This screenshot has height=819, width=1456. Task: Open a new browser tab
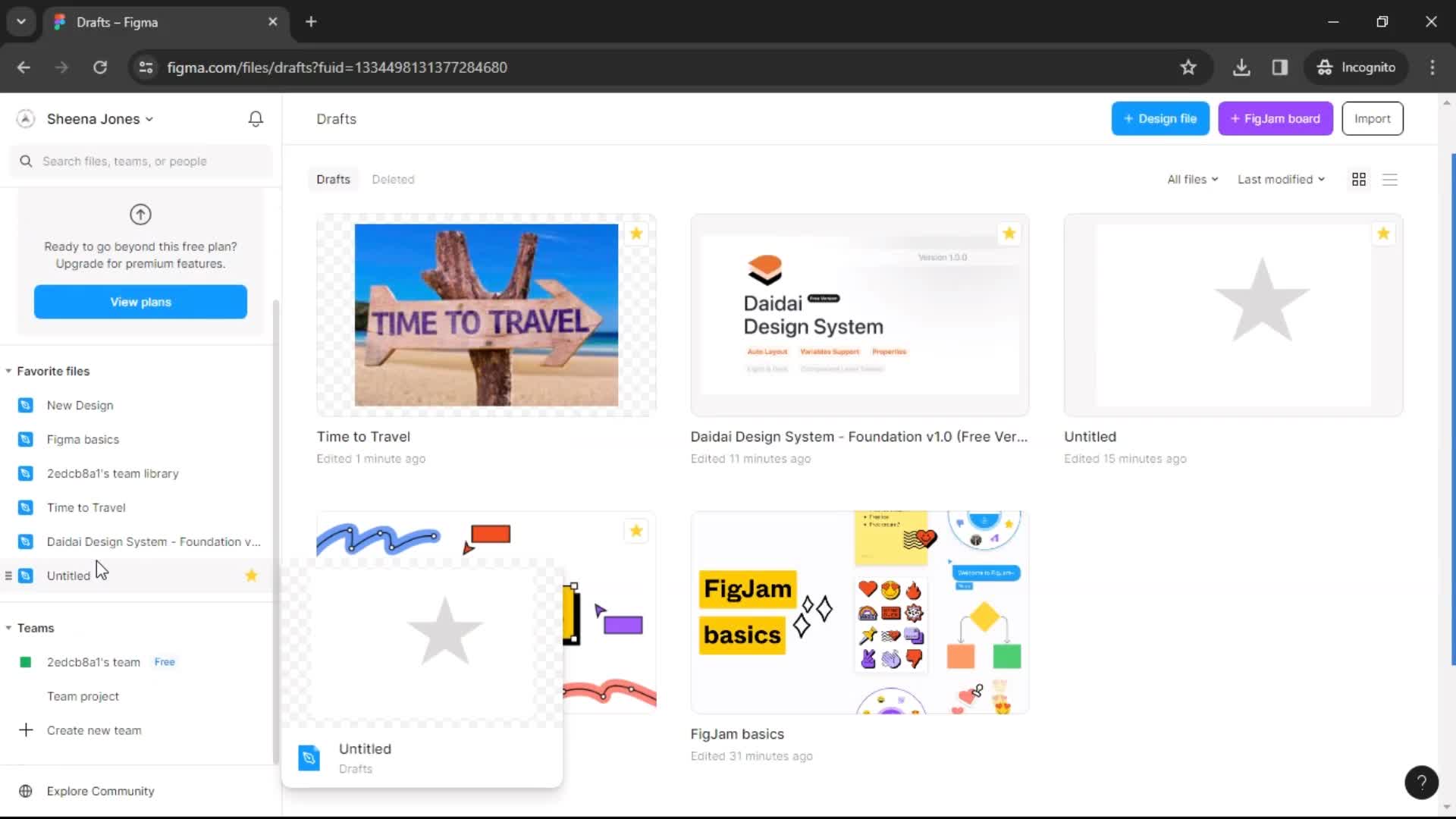pyautogui.click(x=311, y=22)
